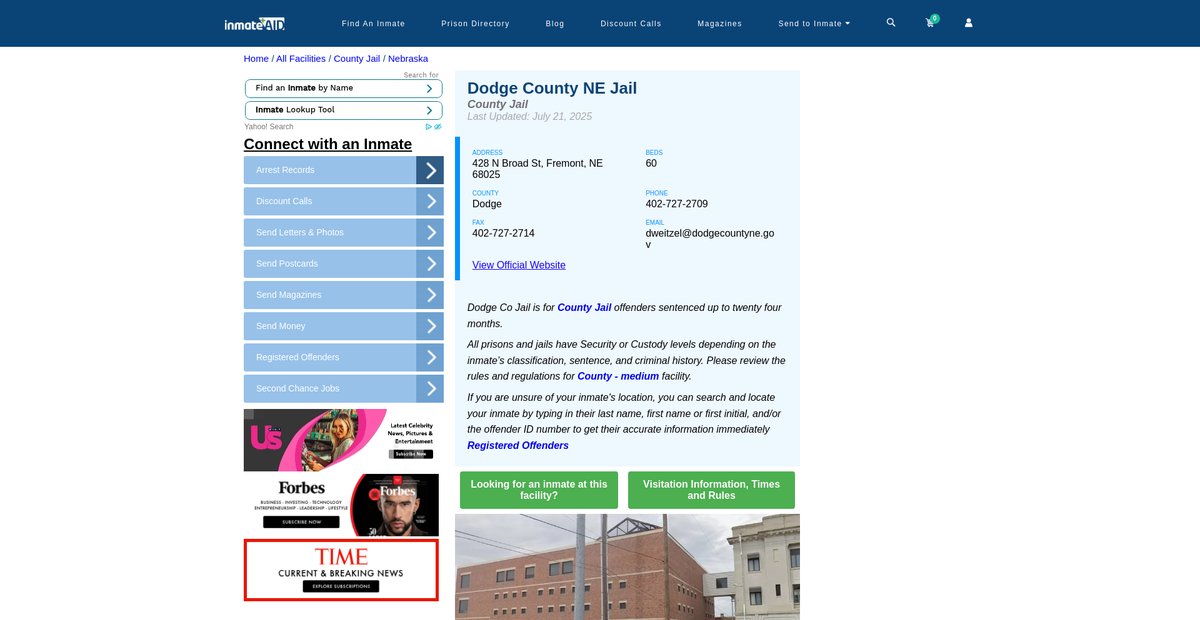Open the TIME current news ad banner

coord(341,570)
